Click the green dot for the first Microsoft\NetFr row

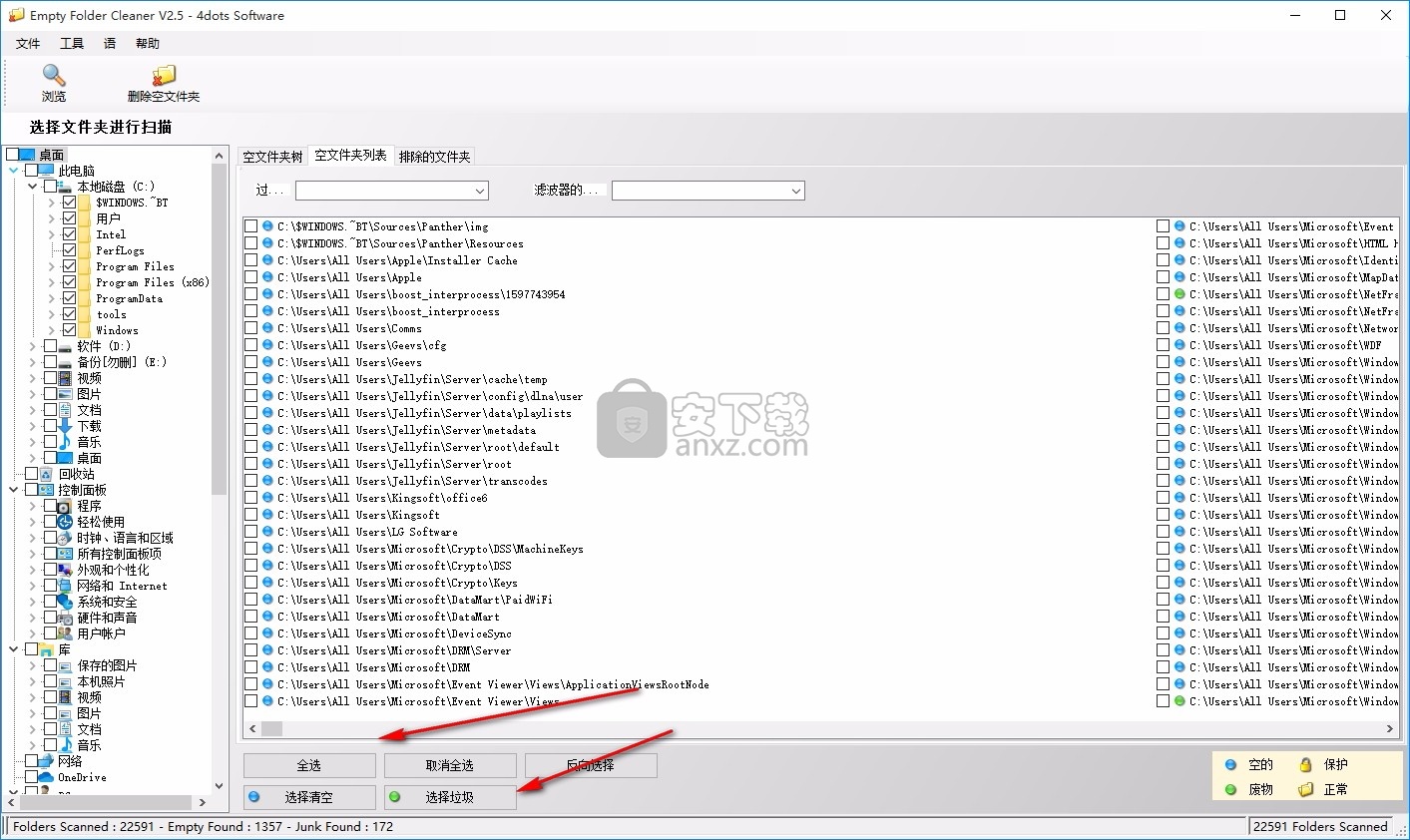1179,294
